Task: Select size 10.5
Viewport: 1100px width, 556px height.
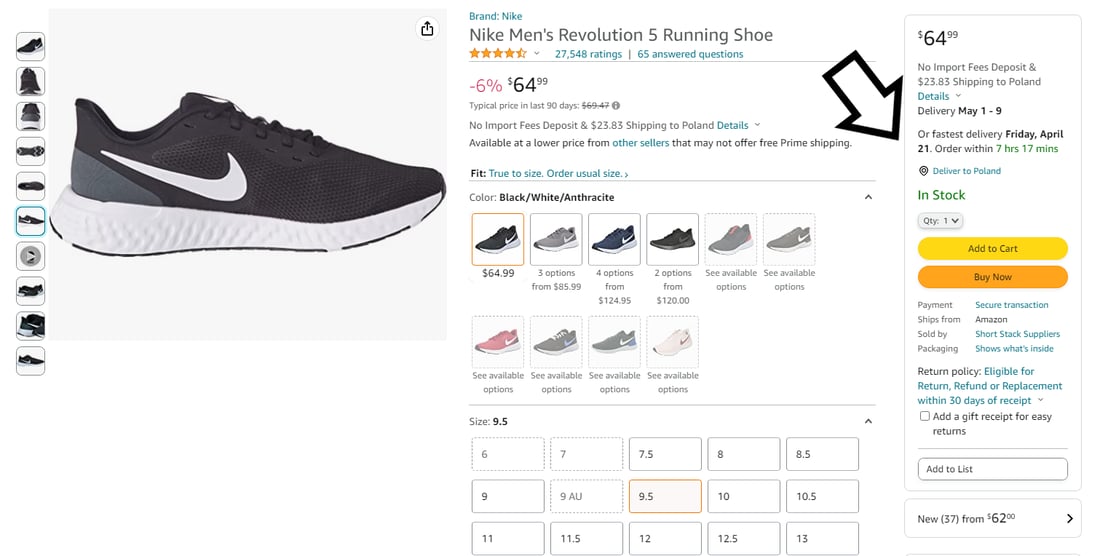Action: (822, 496)
